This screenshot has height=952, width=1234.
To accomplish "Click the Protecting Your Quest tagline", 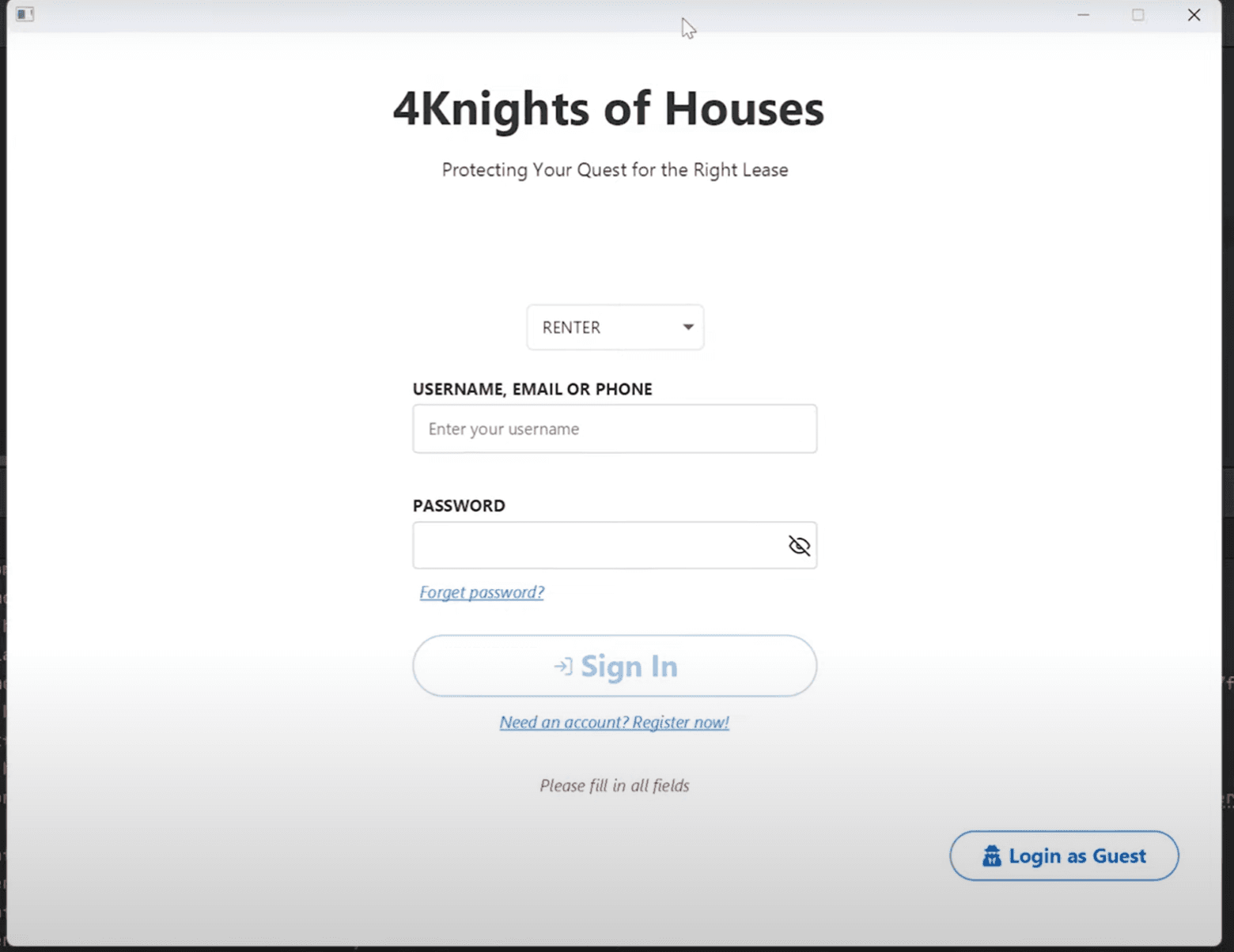I will 615,169.
